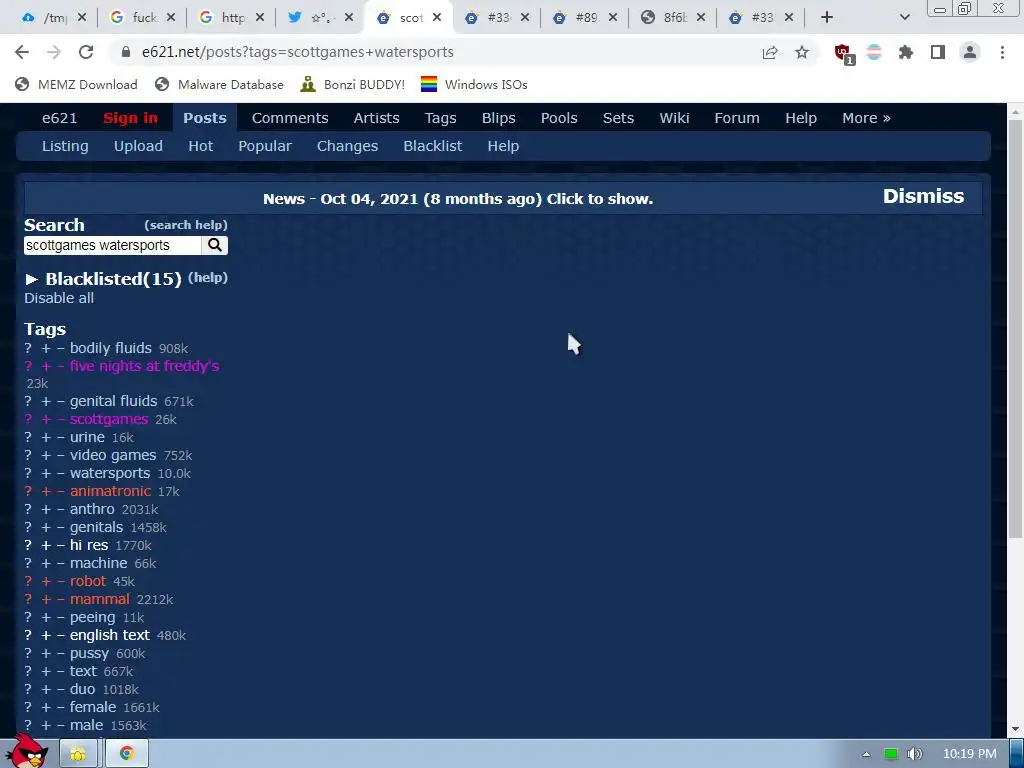
Task: Open a new browser tab
Action: tap(827, 18)
